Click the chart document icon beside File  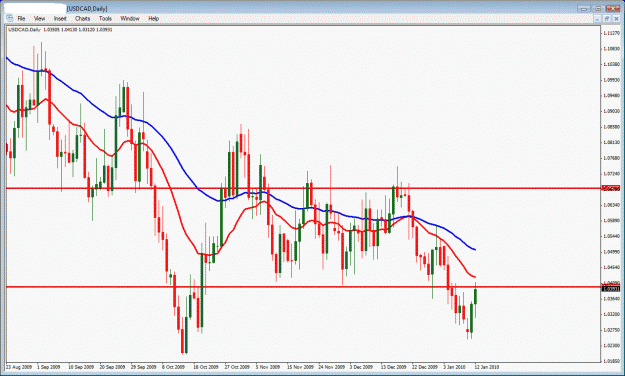(9, 18)
